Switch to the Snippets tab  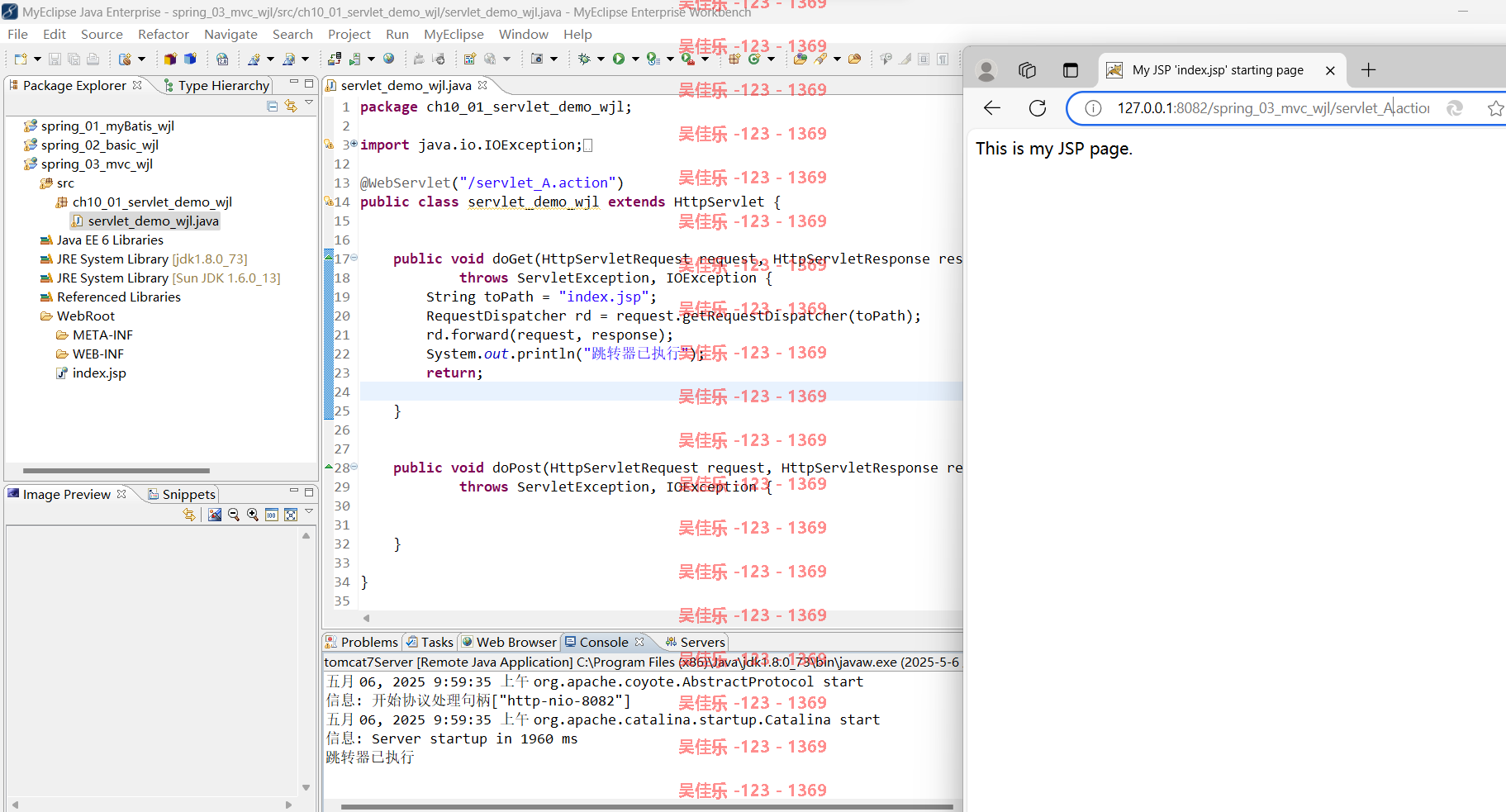(181, 494)
